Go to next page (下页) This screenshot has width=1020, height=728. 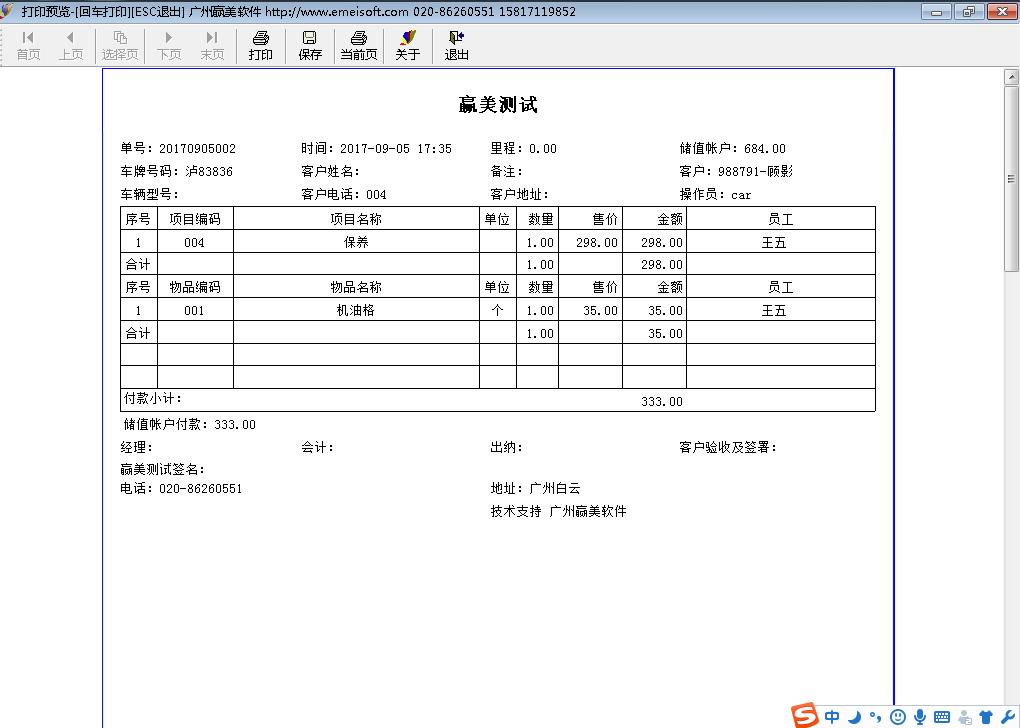tap(169, 45)
